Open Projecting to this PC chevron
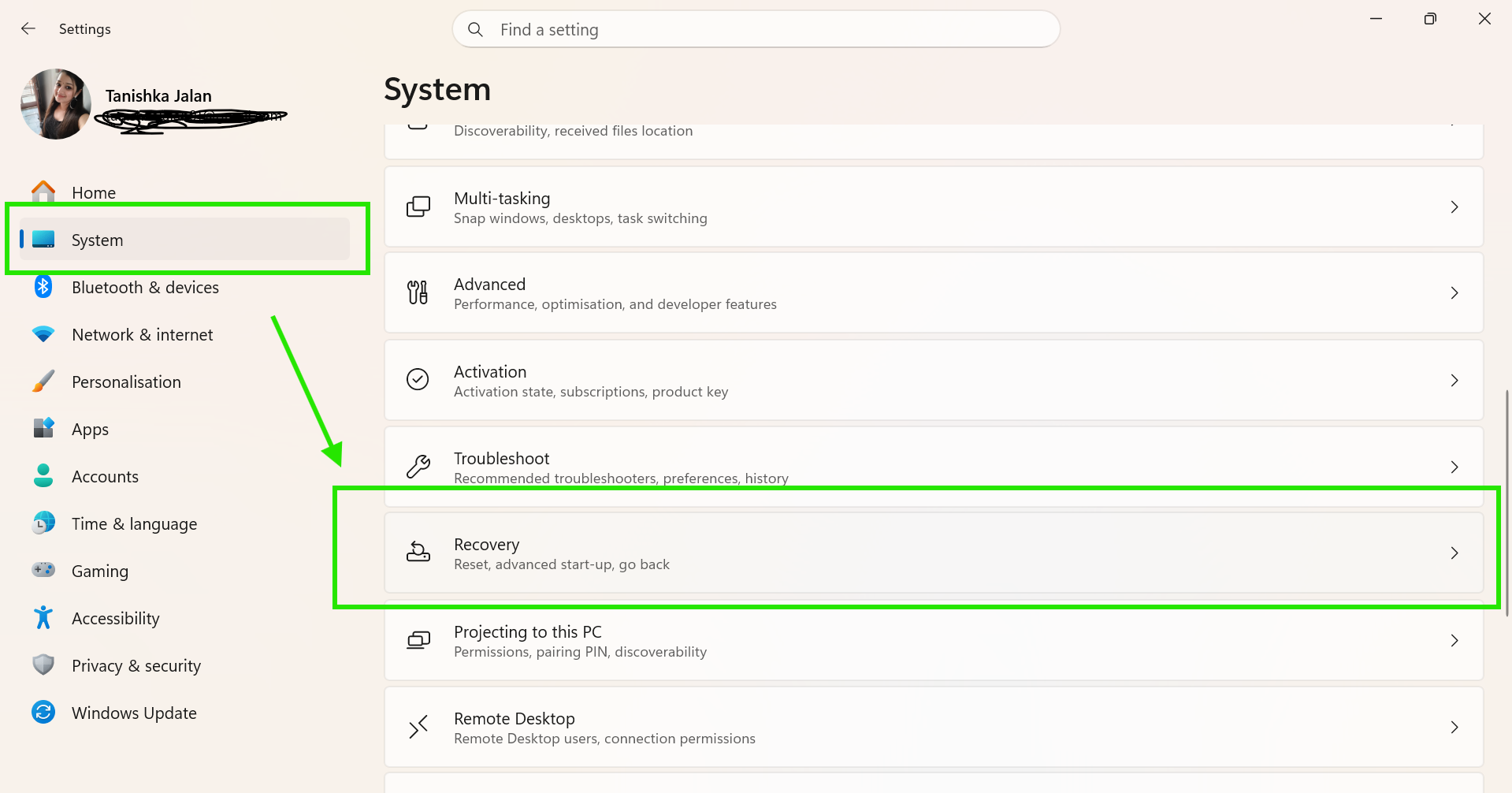 coord(1454,640)
